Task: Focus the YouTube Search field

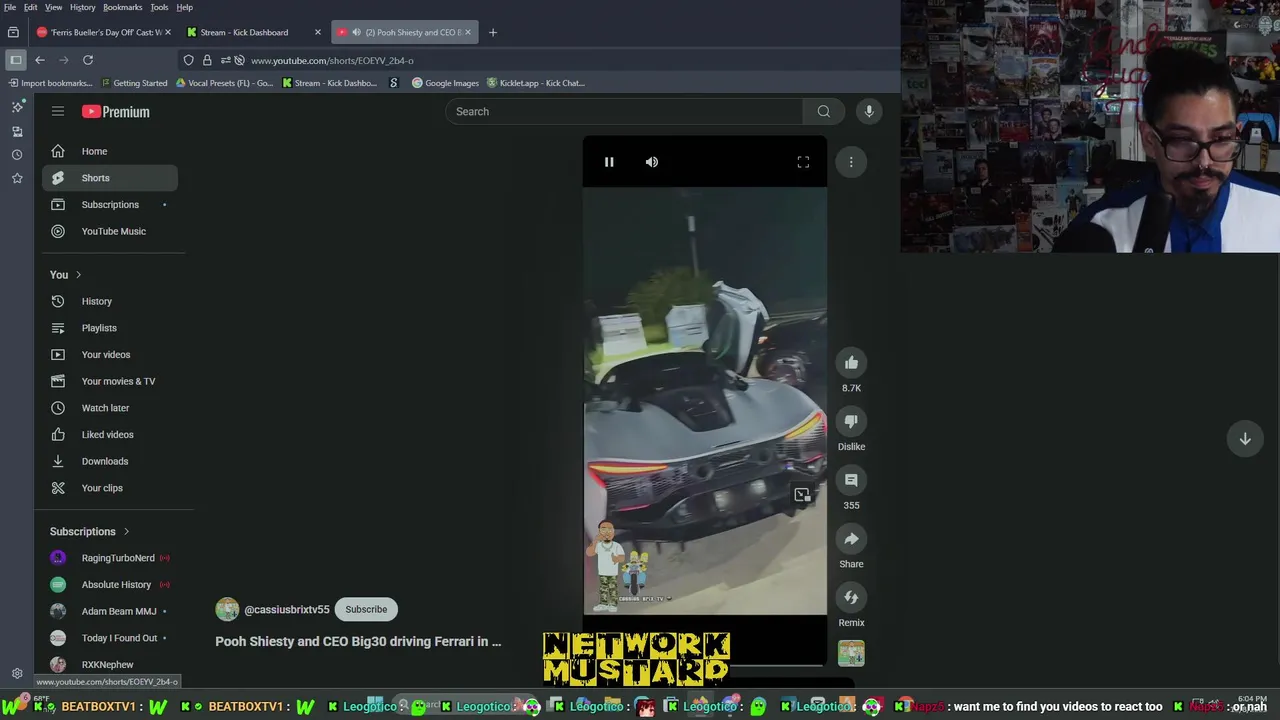Action: [x=624, y=111]
